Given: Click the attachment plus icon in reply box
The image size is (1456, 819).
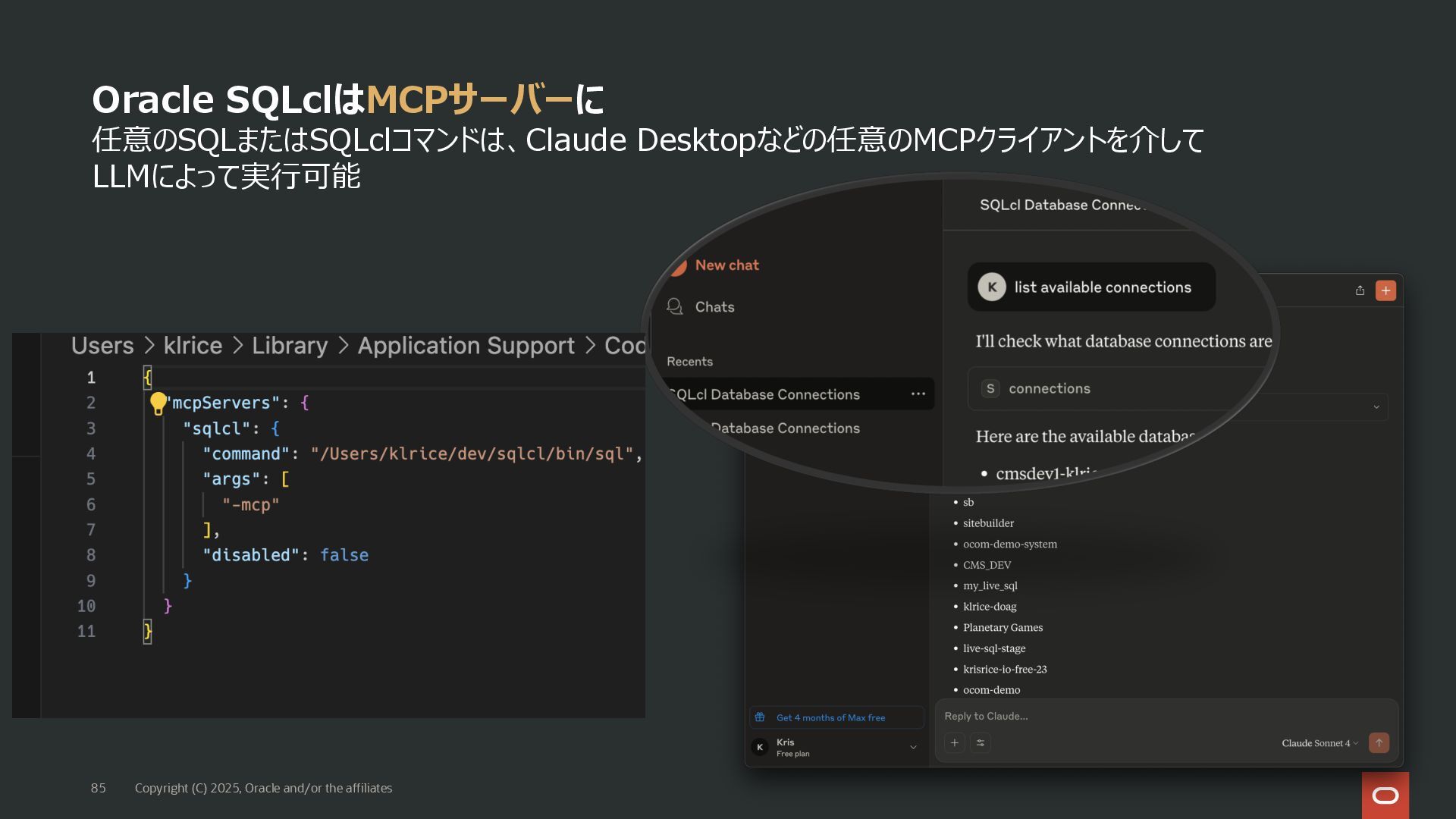Looking at the screenshot, I should pos(954,743).
